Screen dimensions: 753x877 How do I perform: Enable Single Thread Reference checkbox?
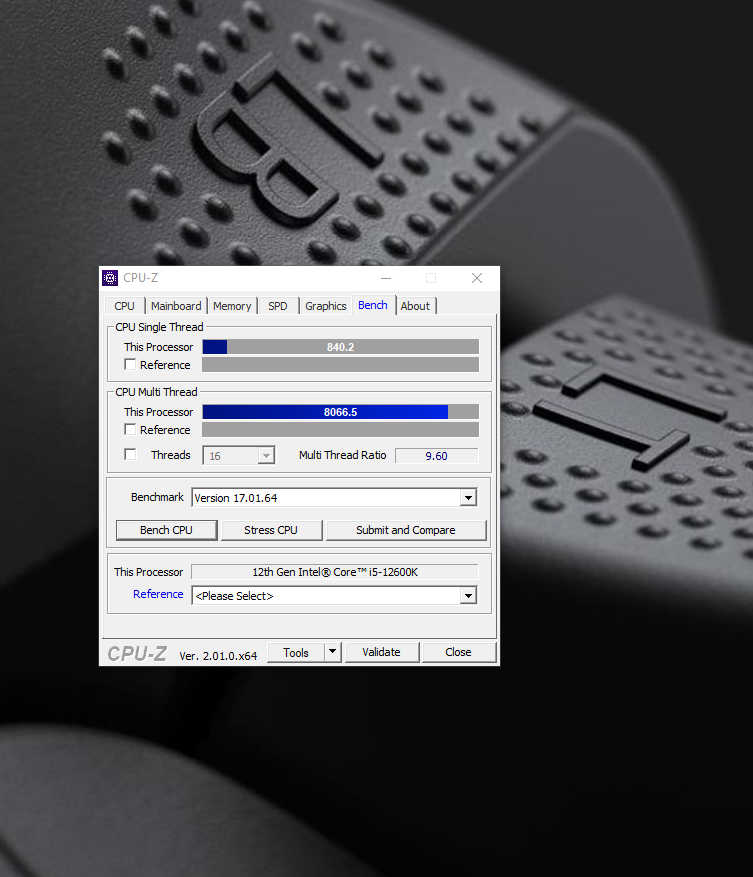point(130,365)
